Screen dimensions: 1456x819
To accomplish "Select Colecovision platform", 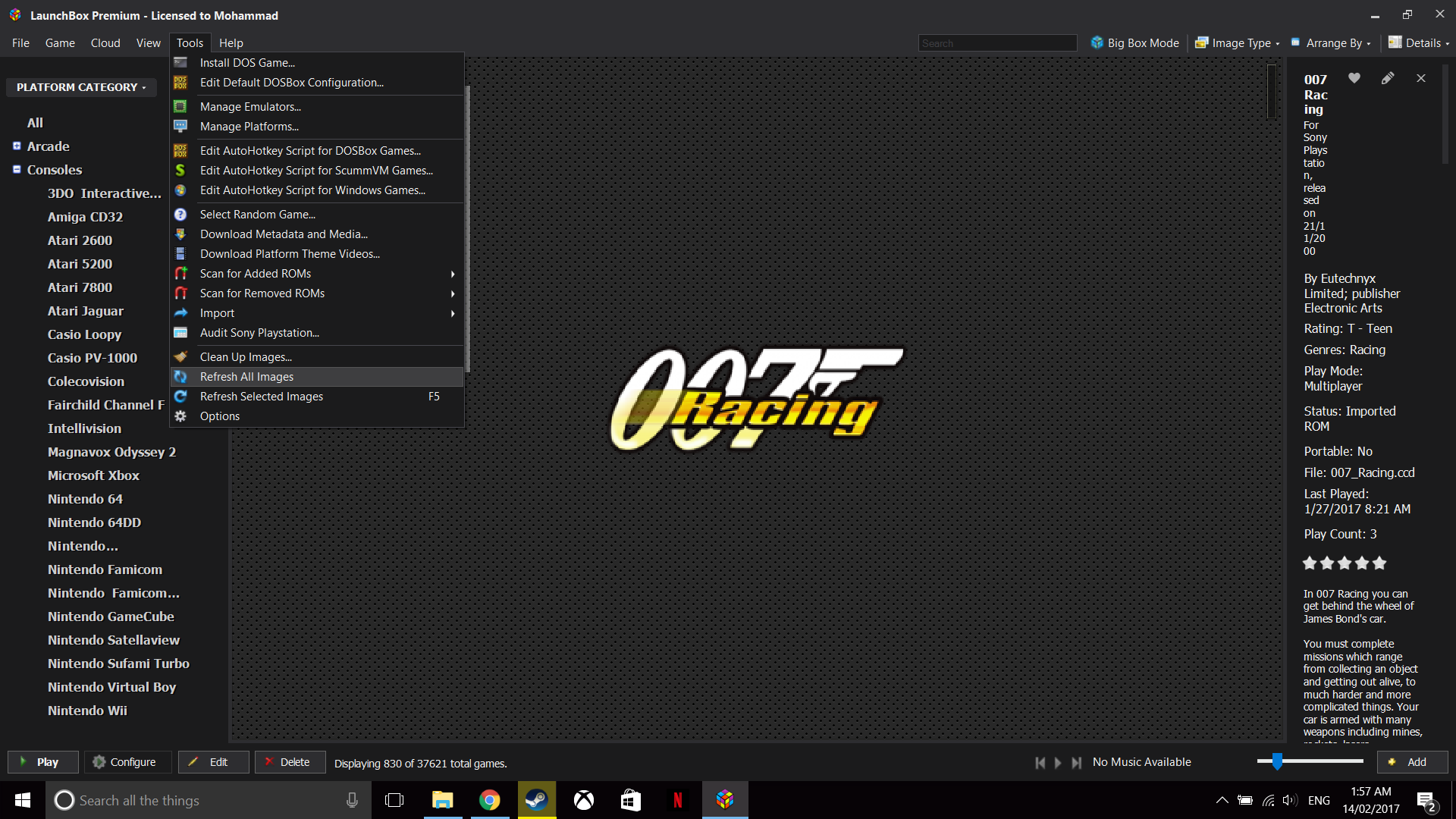I will coord(86,381).
